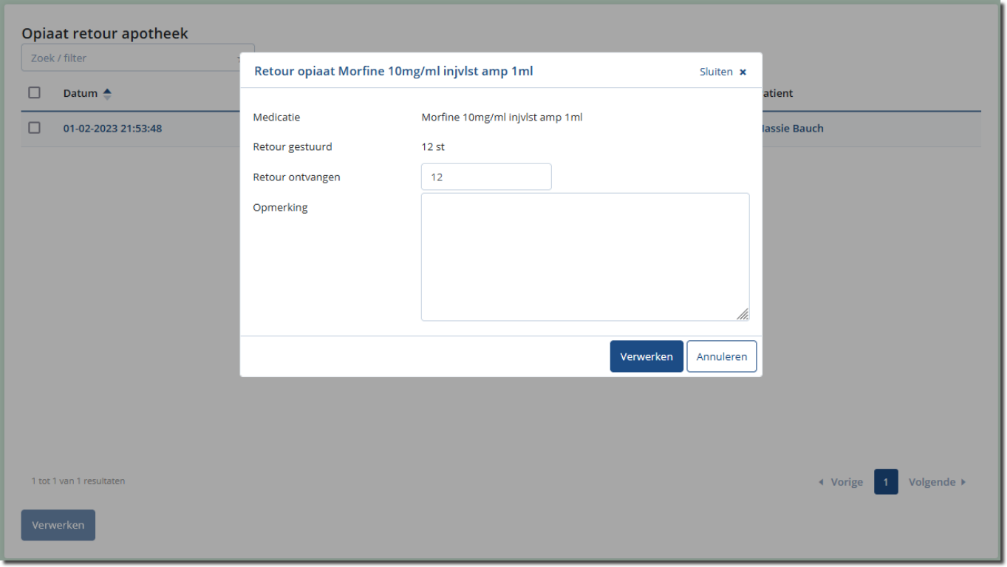Select patient Bassie Bauch in the table
The width and height of the screenshot is (1007, 567).
click(792, 129)
